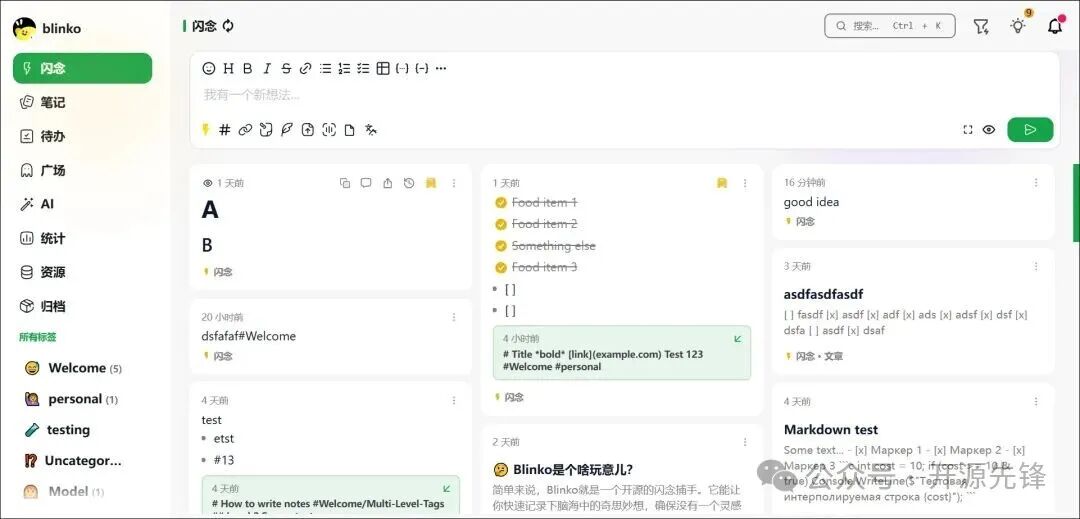
Task: Upload a file with the upload icon
Action: 308,129
